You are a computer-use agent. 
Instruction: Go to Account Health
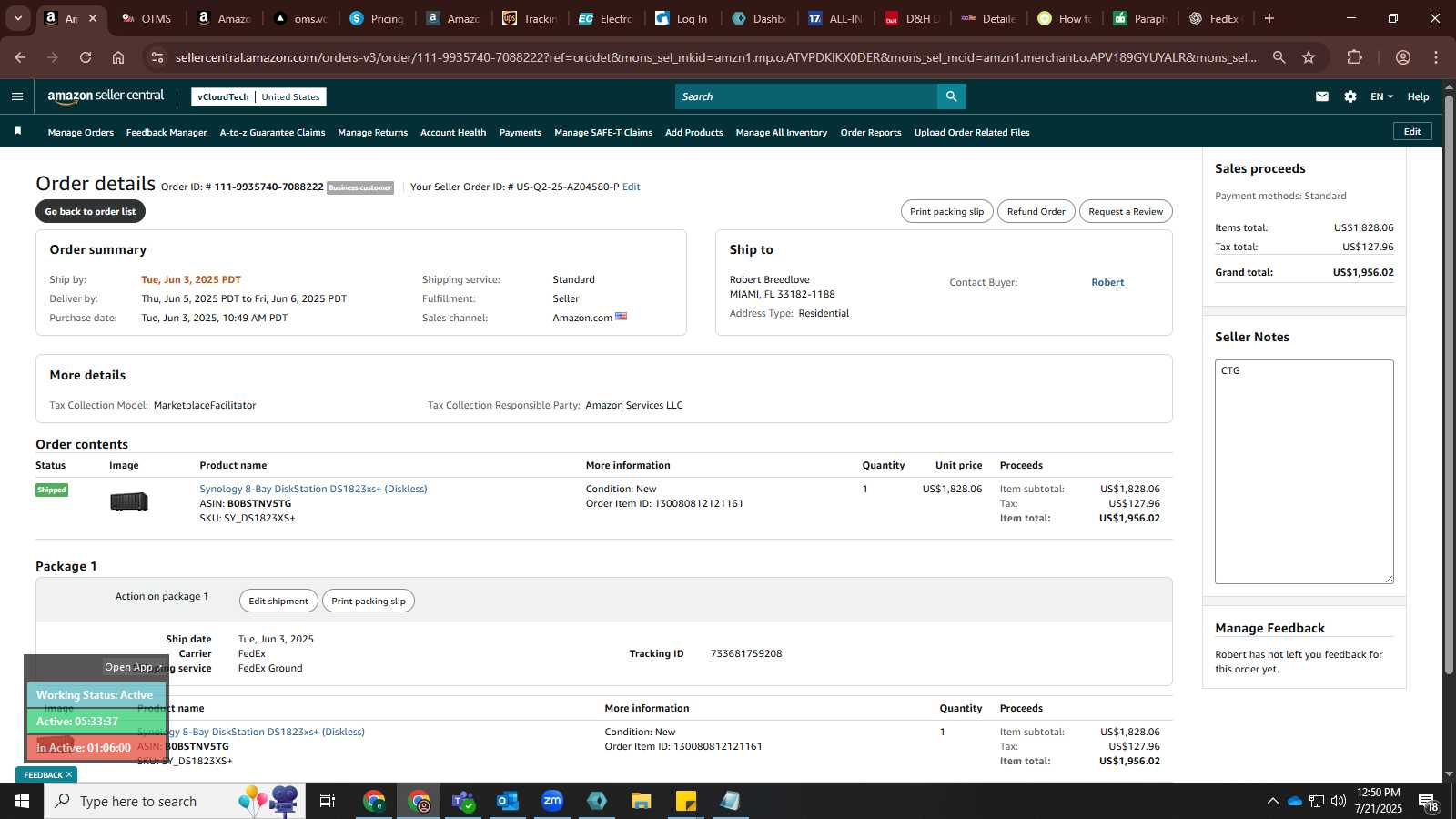coord(453,132)
